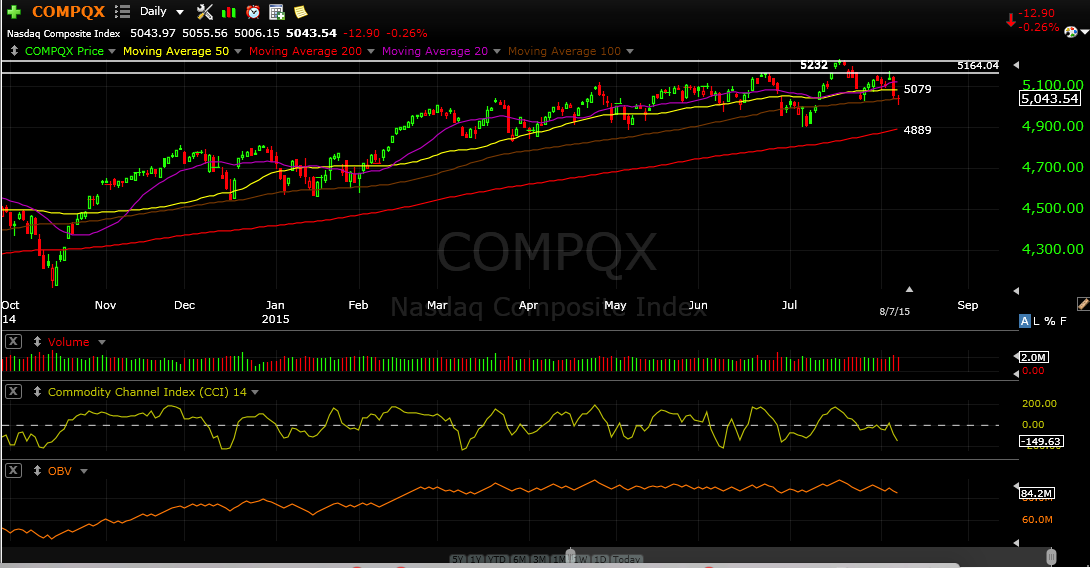This screenshot has width=1090, height=568.
Task: Select the 1Y range button
Action: (475, 560)
